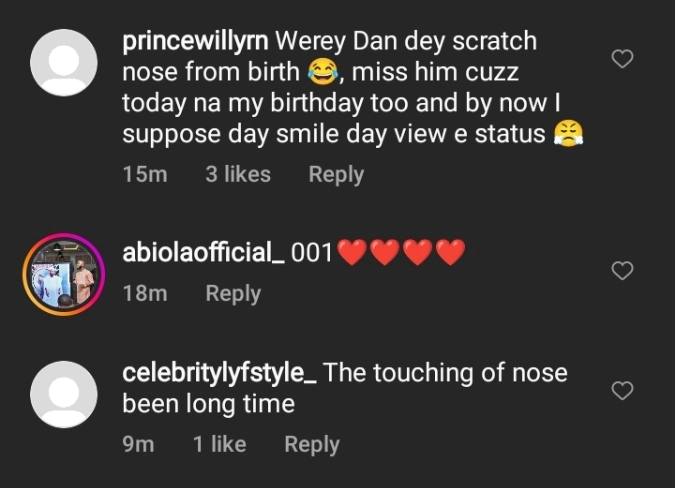Click the 15m timestamp
Image resolution: width=675 pixels, height=488 pixels.
[x=144, y=174]
